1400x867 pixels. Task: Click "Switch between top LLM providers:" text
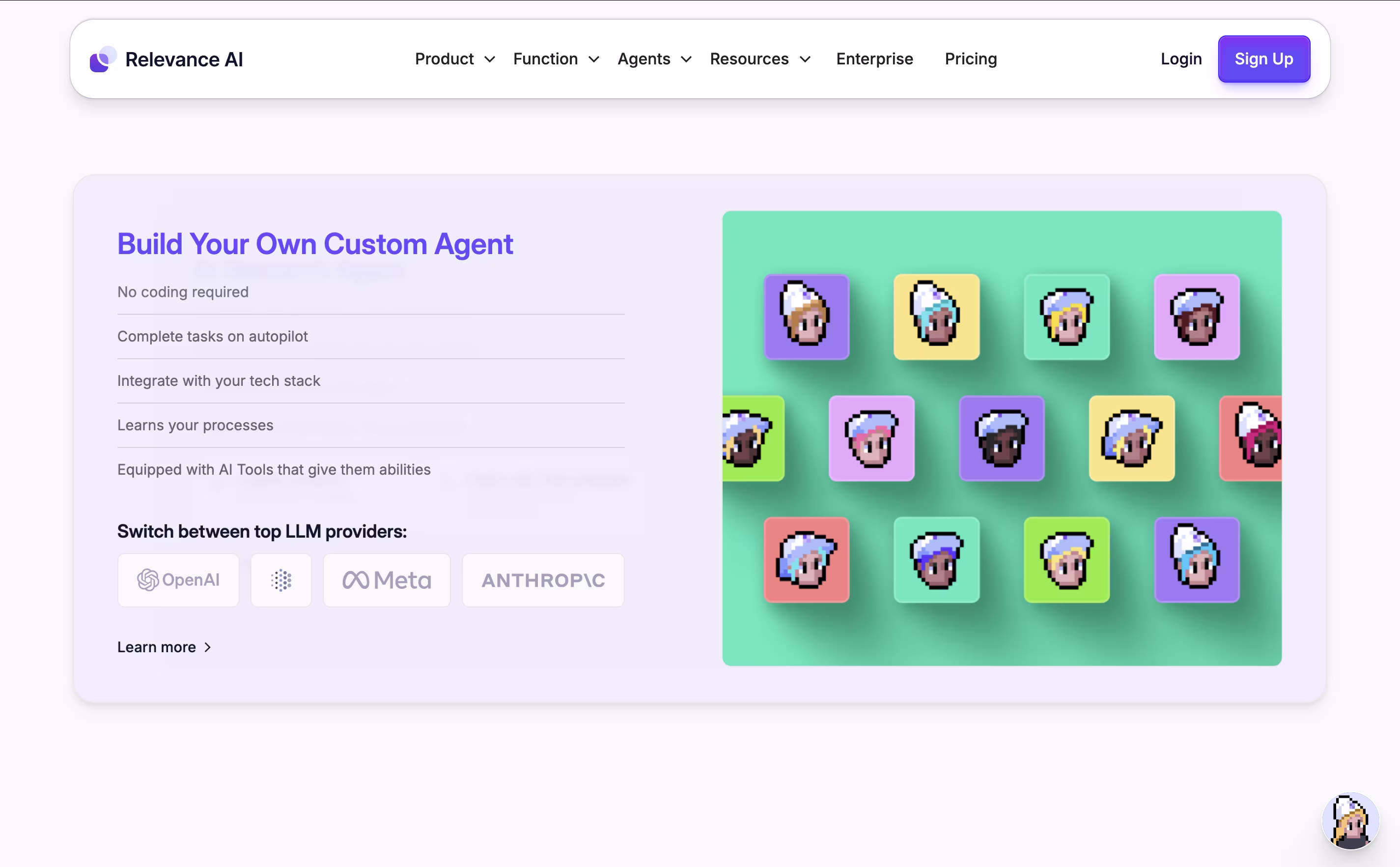pos(262,532)
